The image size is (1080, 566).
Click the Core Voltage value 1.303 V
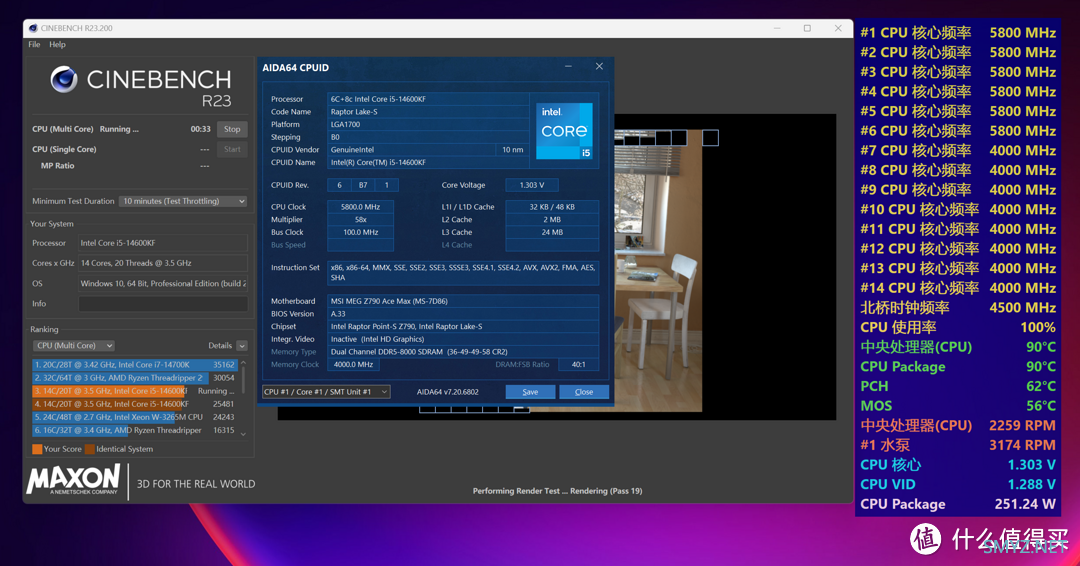tap(532, 185)
